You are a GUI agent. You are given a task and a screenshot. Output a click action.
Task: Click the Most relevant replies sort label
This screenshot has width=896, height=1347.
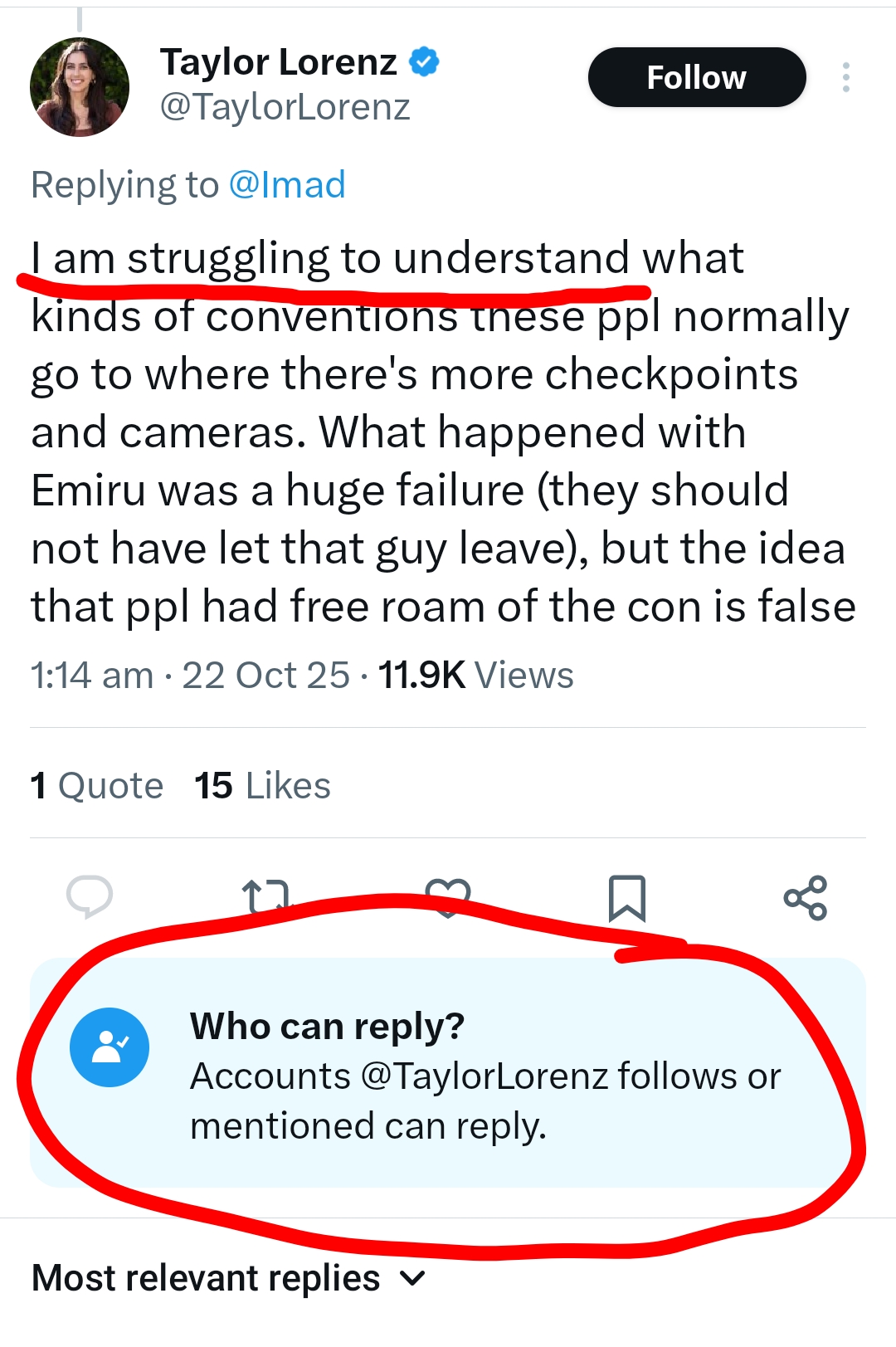click(x=206, y=1278)
